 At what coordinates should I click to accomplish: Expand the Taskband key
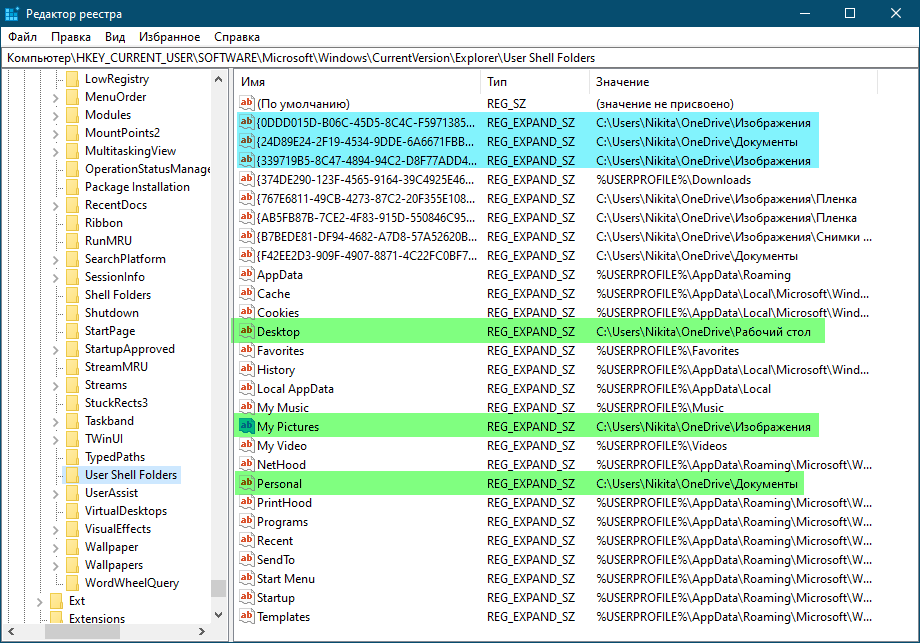tap(56, 421)
